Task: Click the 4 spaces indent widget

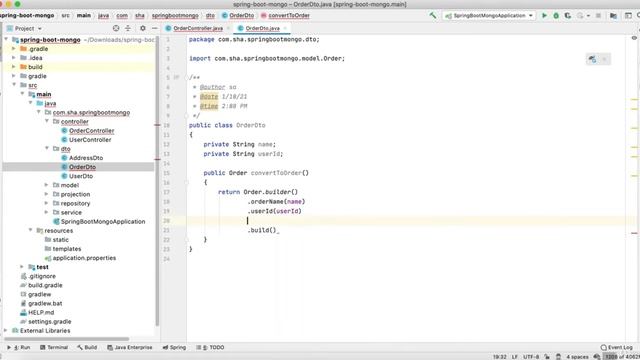Action: pyautogui.click(x=577, y=357)
